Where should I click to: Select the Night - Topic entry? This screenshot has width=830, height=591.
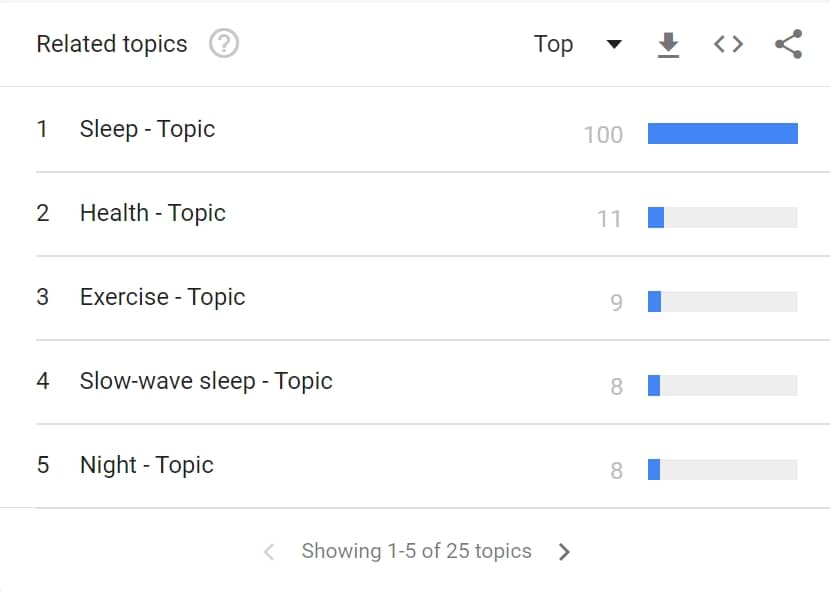(146, 465)
